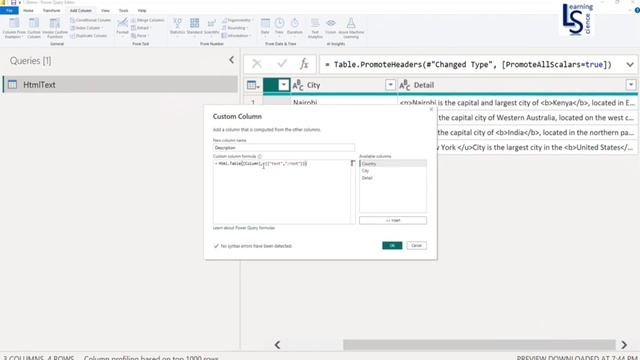Collapse the Queries pane
Image resolution: width=640 pixels, height=360 pixels.
coord(231,60)
